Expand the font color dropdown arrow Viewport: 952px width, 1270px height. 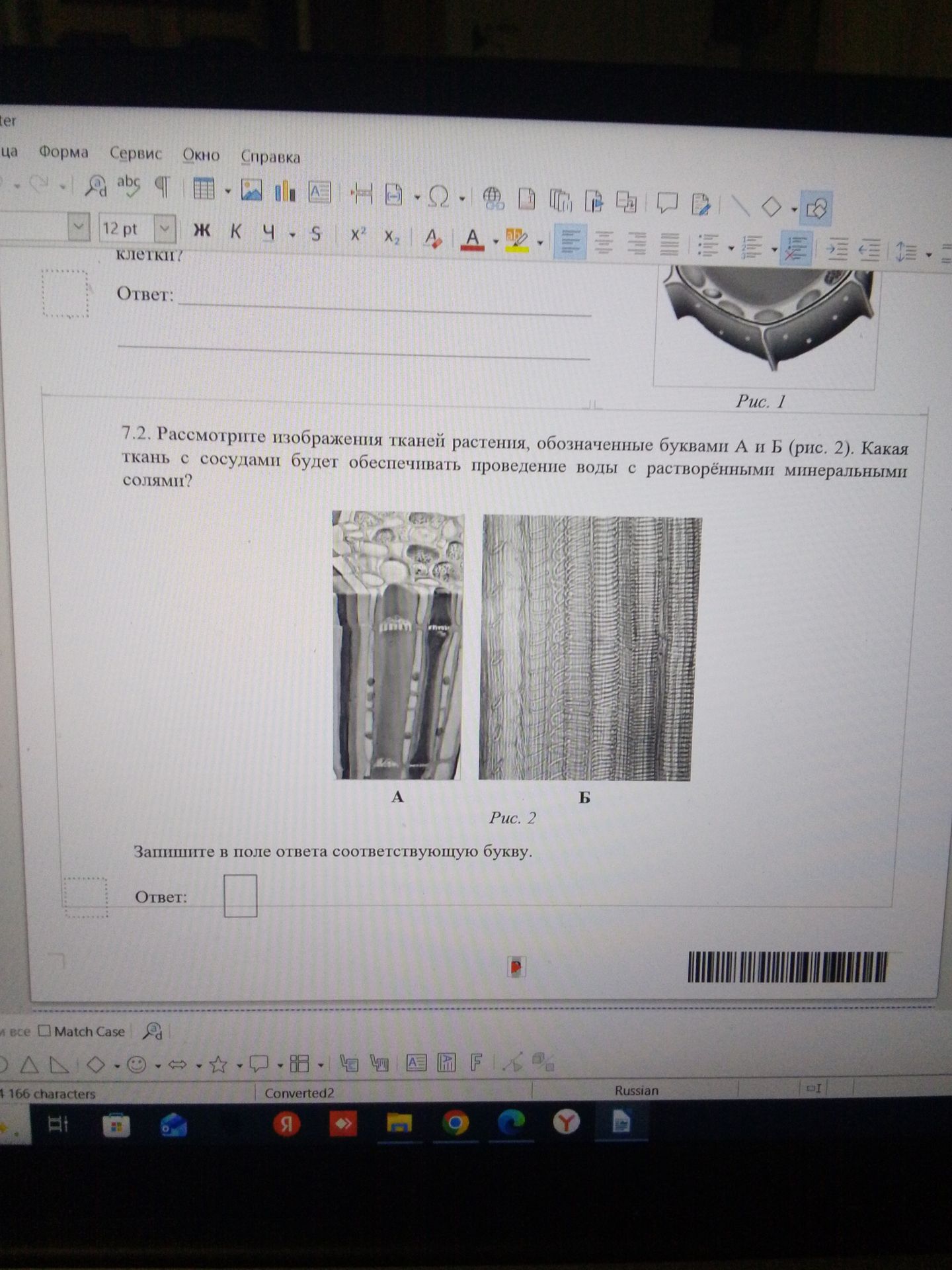[x=496, y=241]
